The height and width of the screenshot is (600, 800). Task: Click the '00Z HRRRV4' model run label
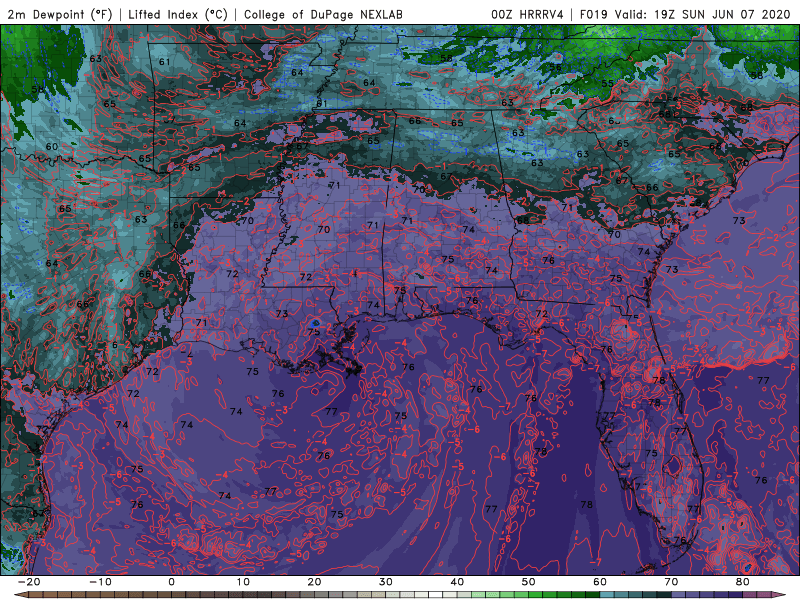tap(528, 14)
